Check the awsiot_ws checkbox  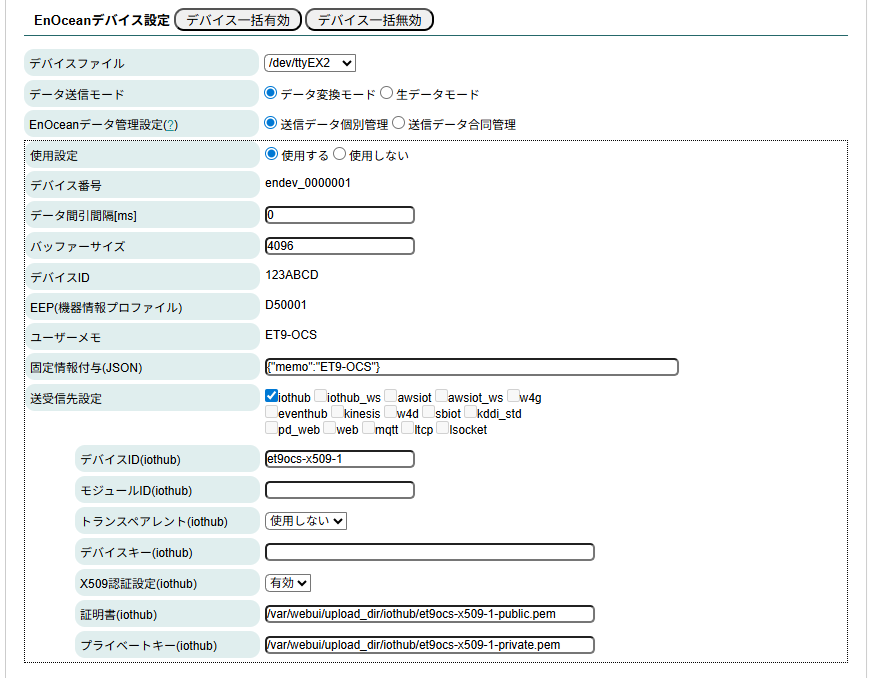(x=442, y=395)
